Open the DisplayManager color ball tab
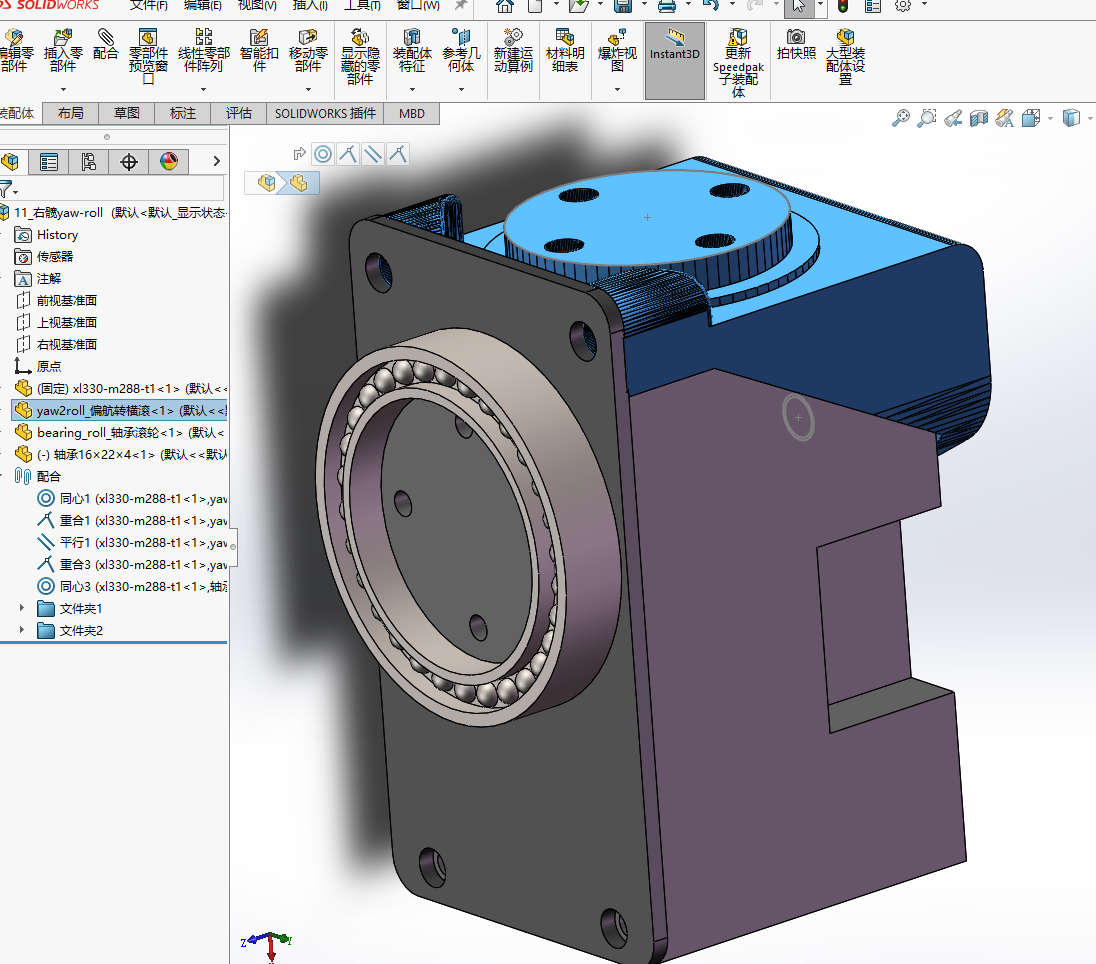This screenshot has width=1096, height=964. [168, 162]
